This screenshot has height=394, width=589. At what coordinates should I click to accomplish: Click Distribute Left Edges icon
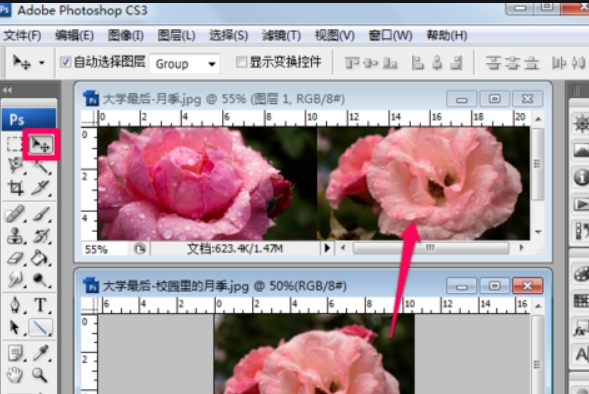coord(559,63)
